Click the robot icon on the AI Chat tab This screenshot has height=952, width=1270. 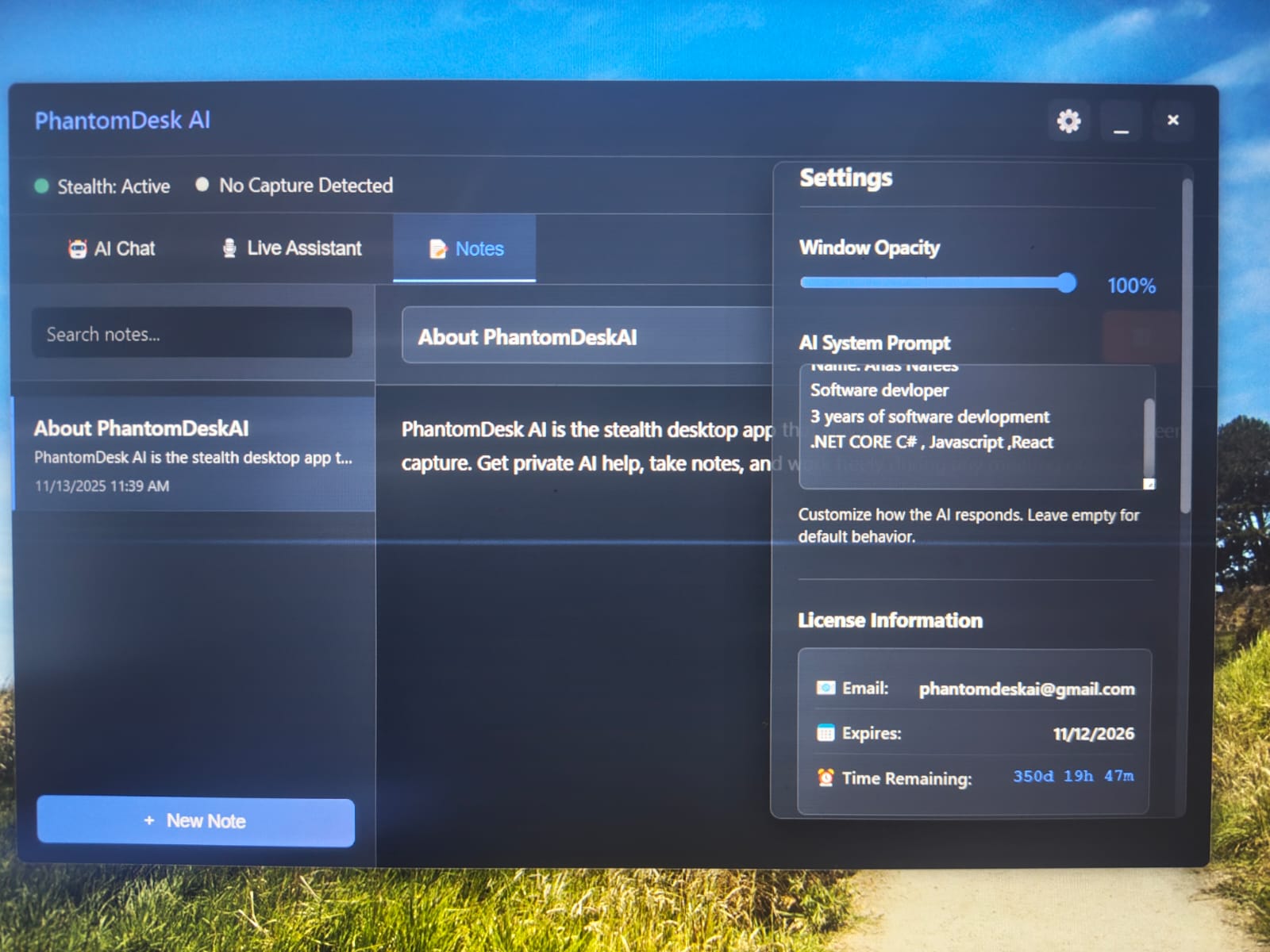[77, 248]
